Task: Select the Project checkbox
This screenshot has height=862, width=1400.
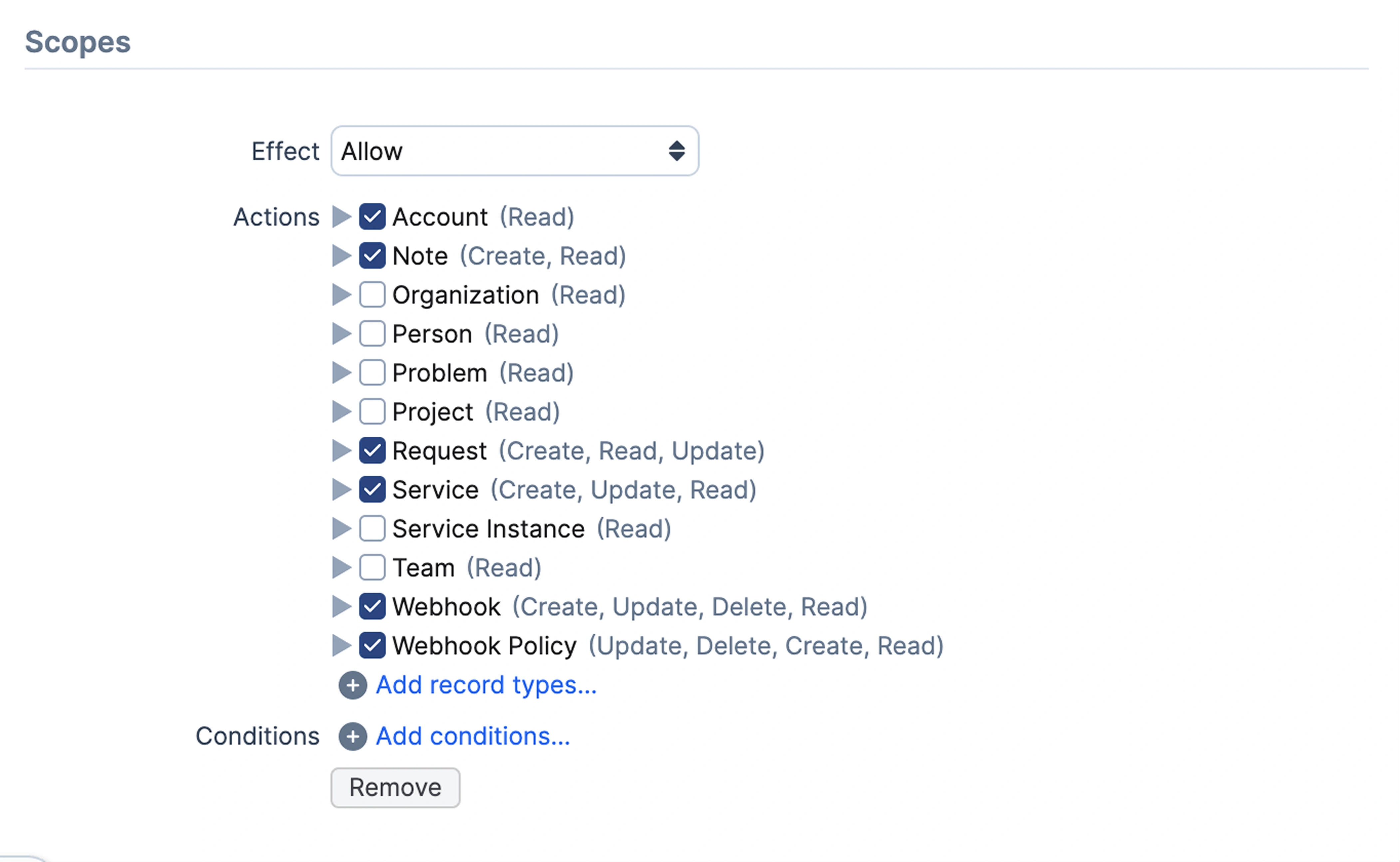Action: click(372, 412)
